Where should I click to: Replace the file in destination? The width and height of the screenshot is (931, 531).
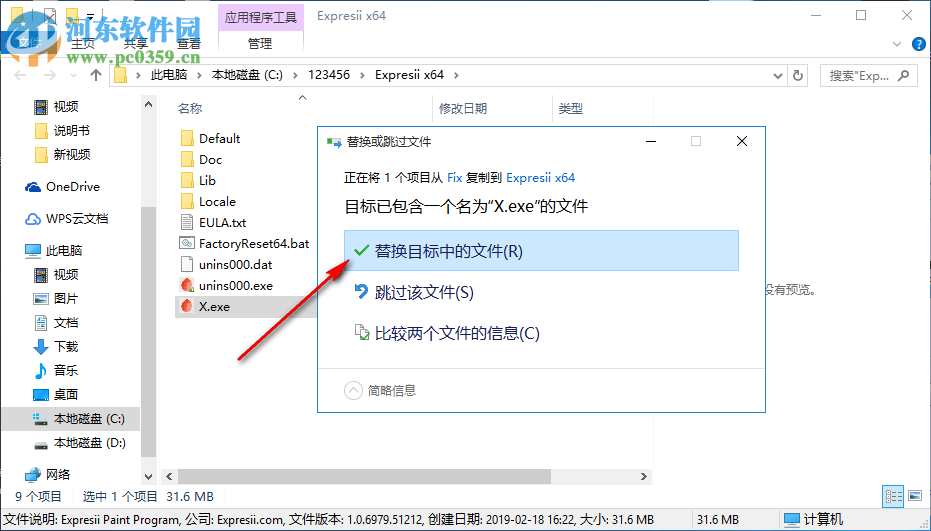(x=541, y=251)
